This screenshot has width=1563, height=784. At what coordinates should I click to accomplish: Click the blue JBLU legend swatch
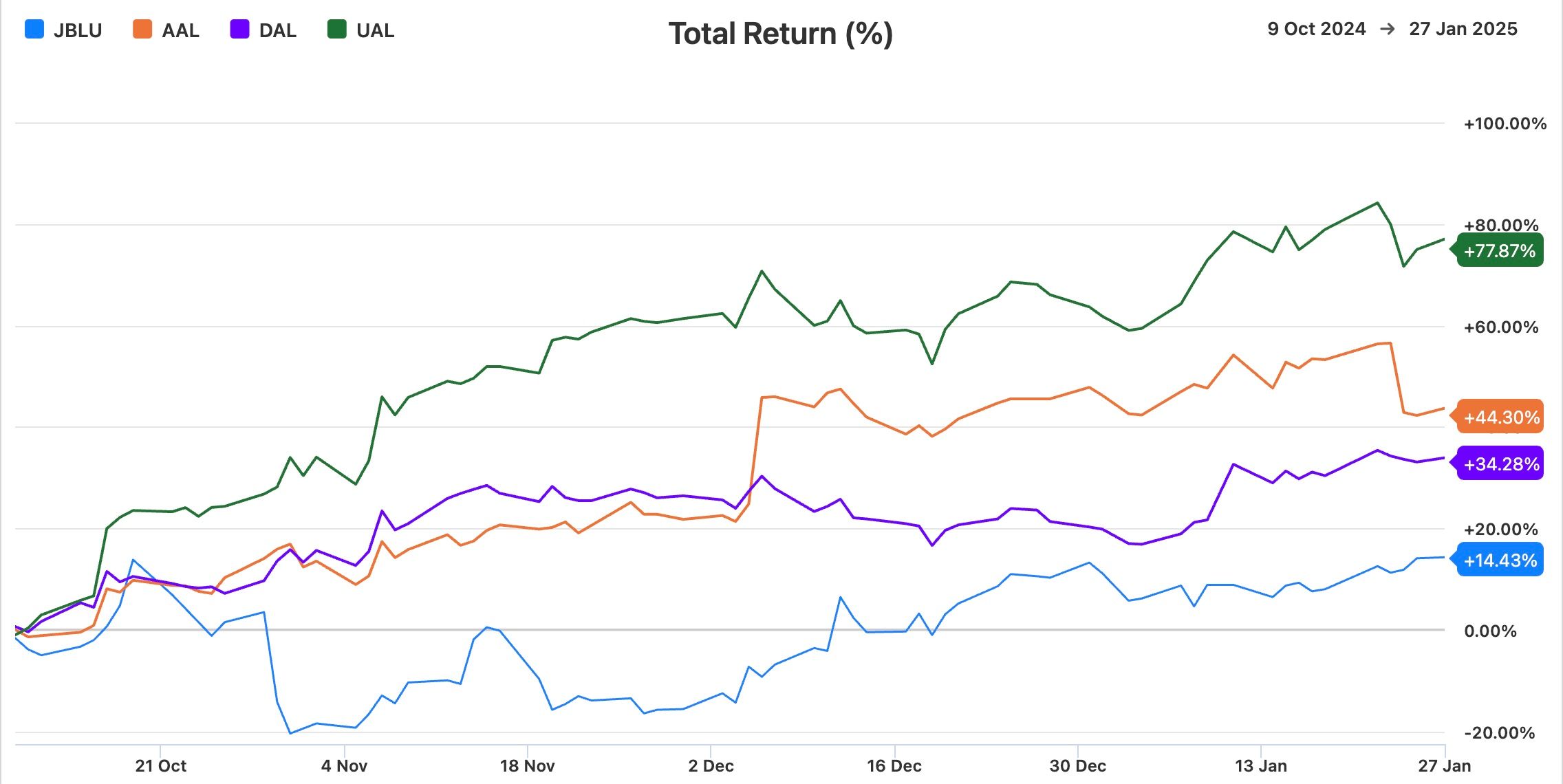tap(34, 30)
